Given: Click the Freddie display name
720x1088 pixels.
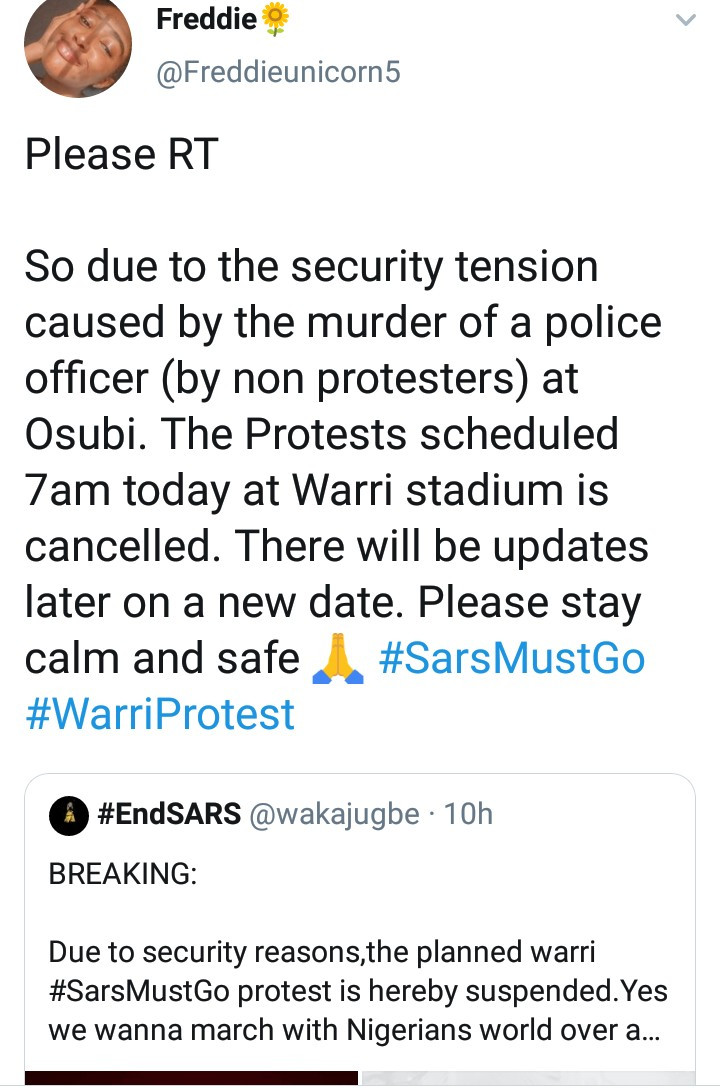Looking at the screenshot, I should click(206, 19).
